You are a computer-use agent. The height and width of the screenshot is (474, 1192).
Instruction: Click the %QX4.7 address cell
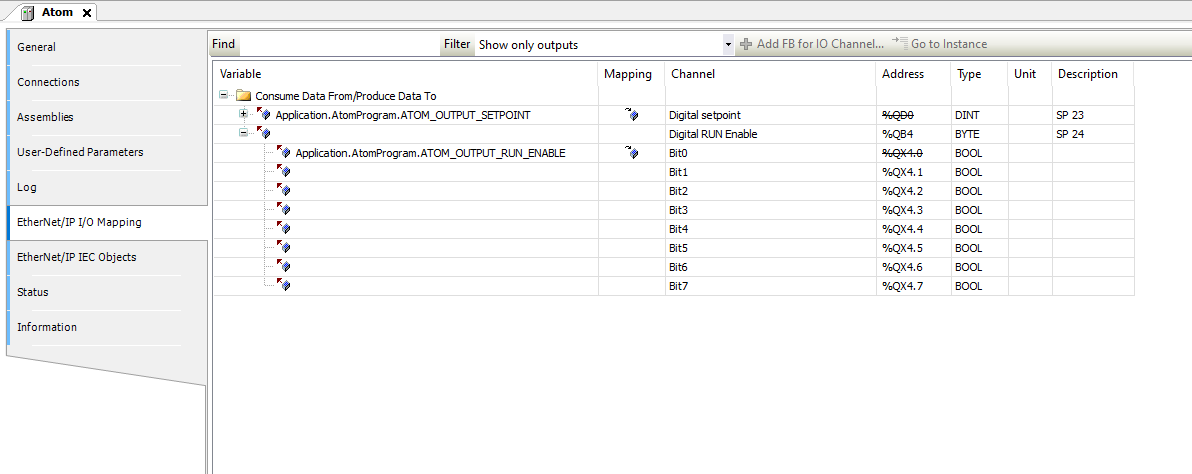coord(914,286)
